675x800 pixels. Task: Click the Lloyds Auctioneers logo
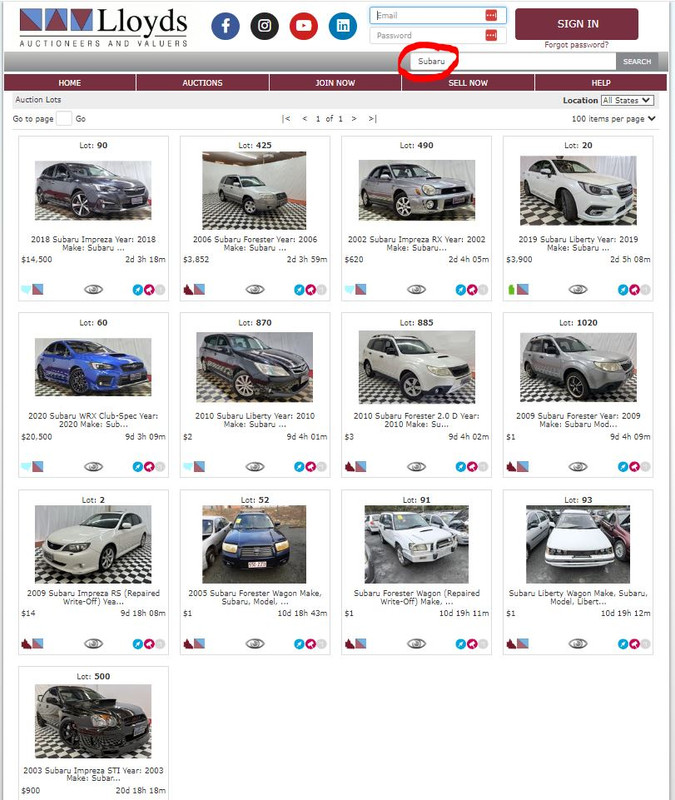pos(104,28)
